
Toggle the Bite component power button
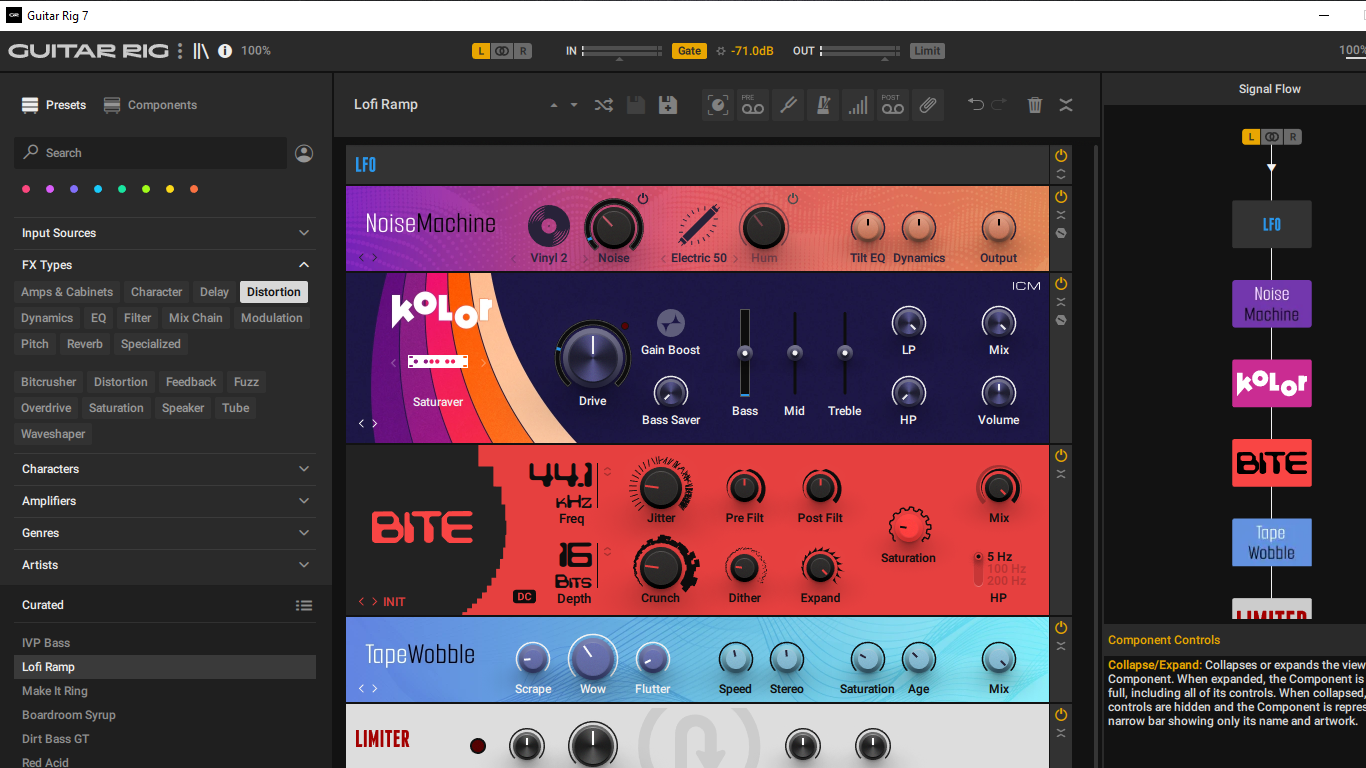pos(1061,456)
